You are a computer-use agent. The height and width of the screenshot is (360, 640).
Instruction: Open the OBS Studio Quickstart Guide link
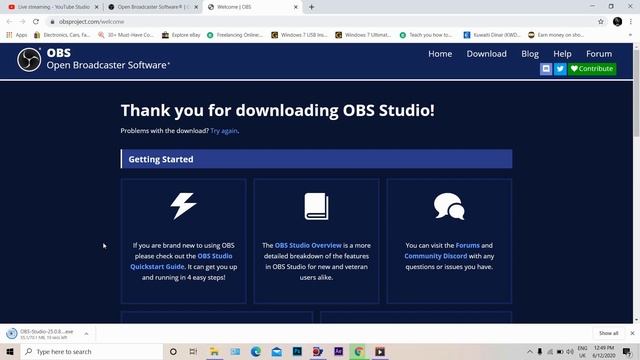(x=181, y=261)
